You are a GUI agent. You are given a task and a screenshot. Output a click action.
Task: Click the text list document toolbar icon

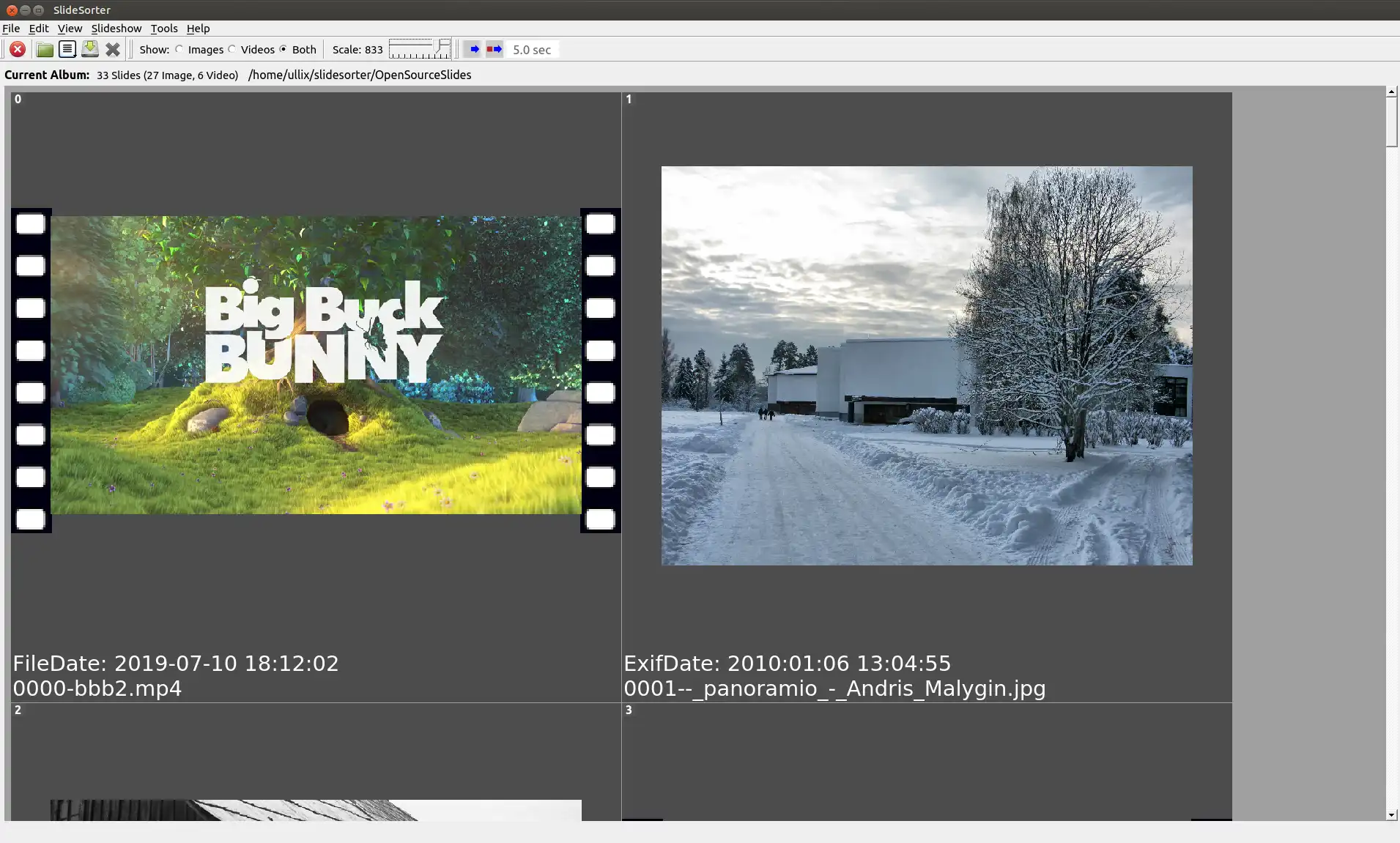coord(67,49)
